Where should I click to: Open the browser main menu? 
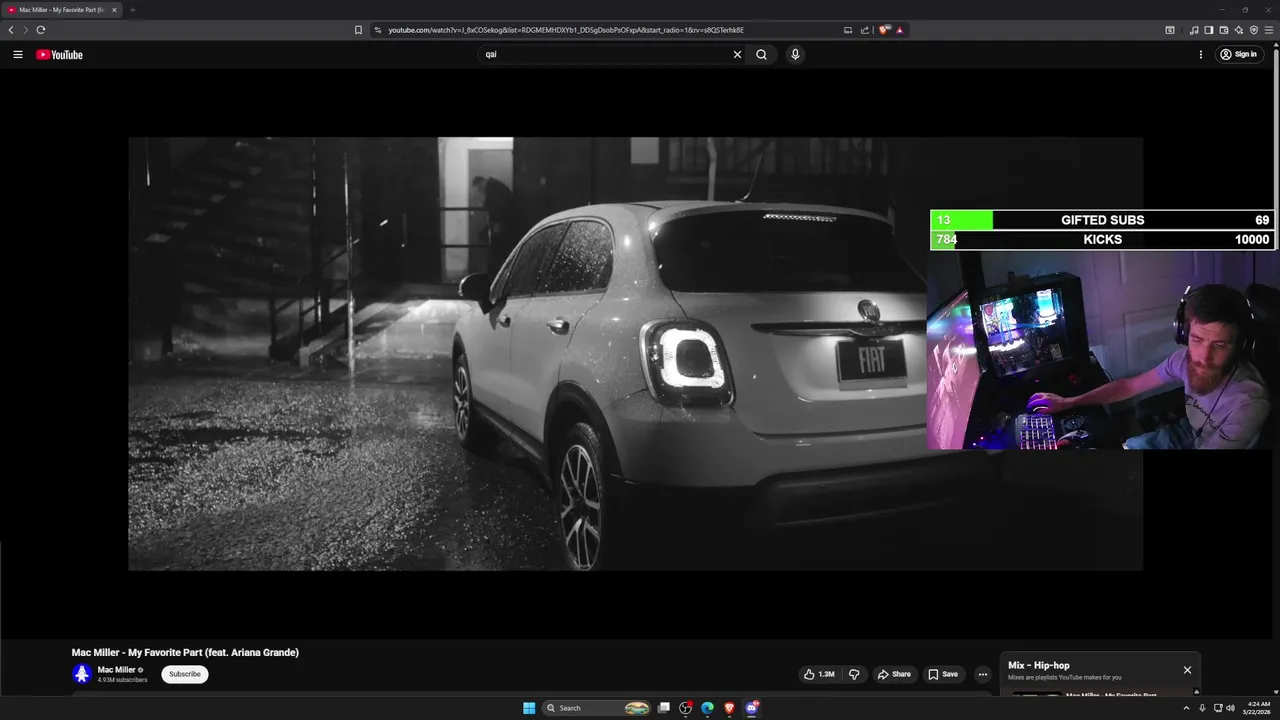pos(1269,30)
